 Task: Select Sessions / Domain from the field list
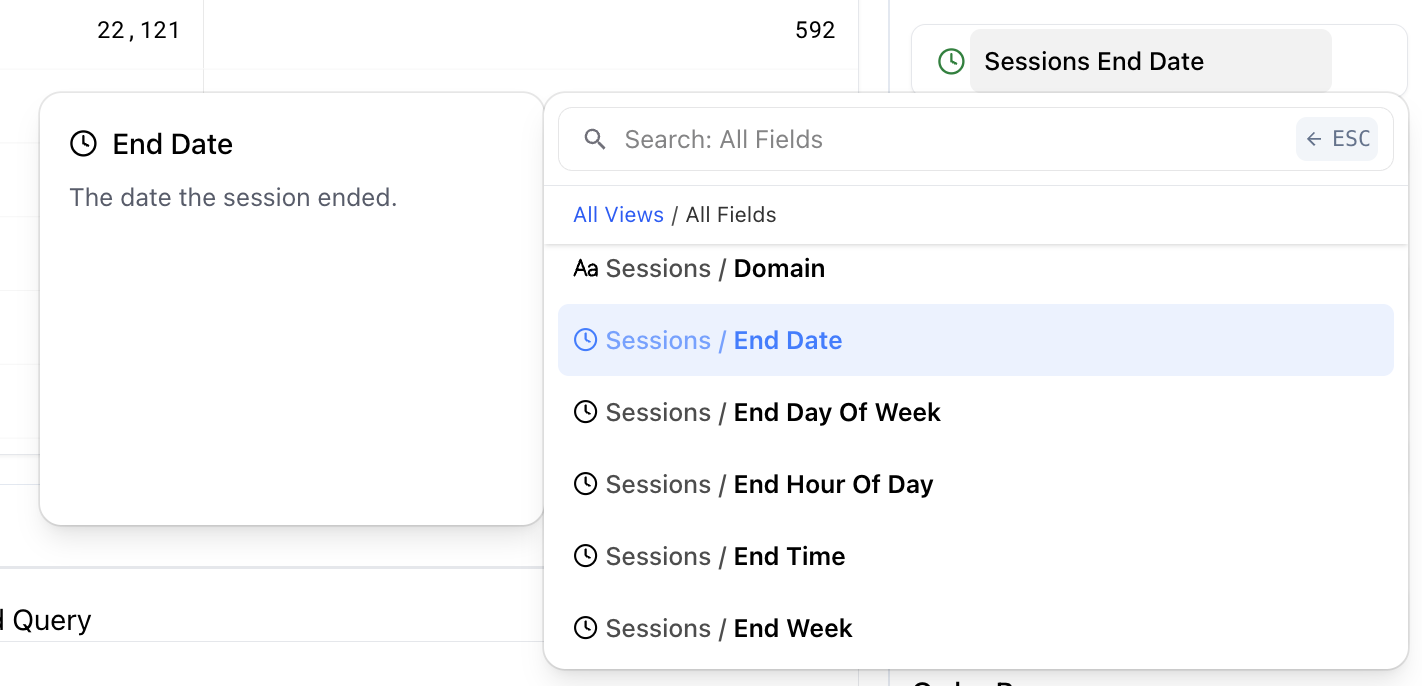point(715,268)
